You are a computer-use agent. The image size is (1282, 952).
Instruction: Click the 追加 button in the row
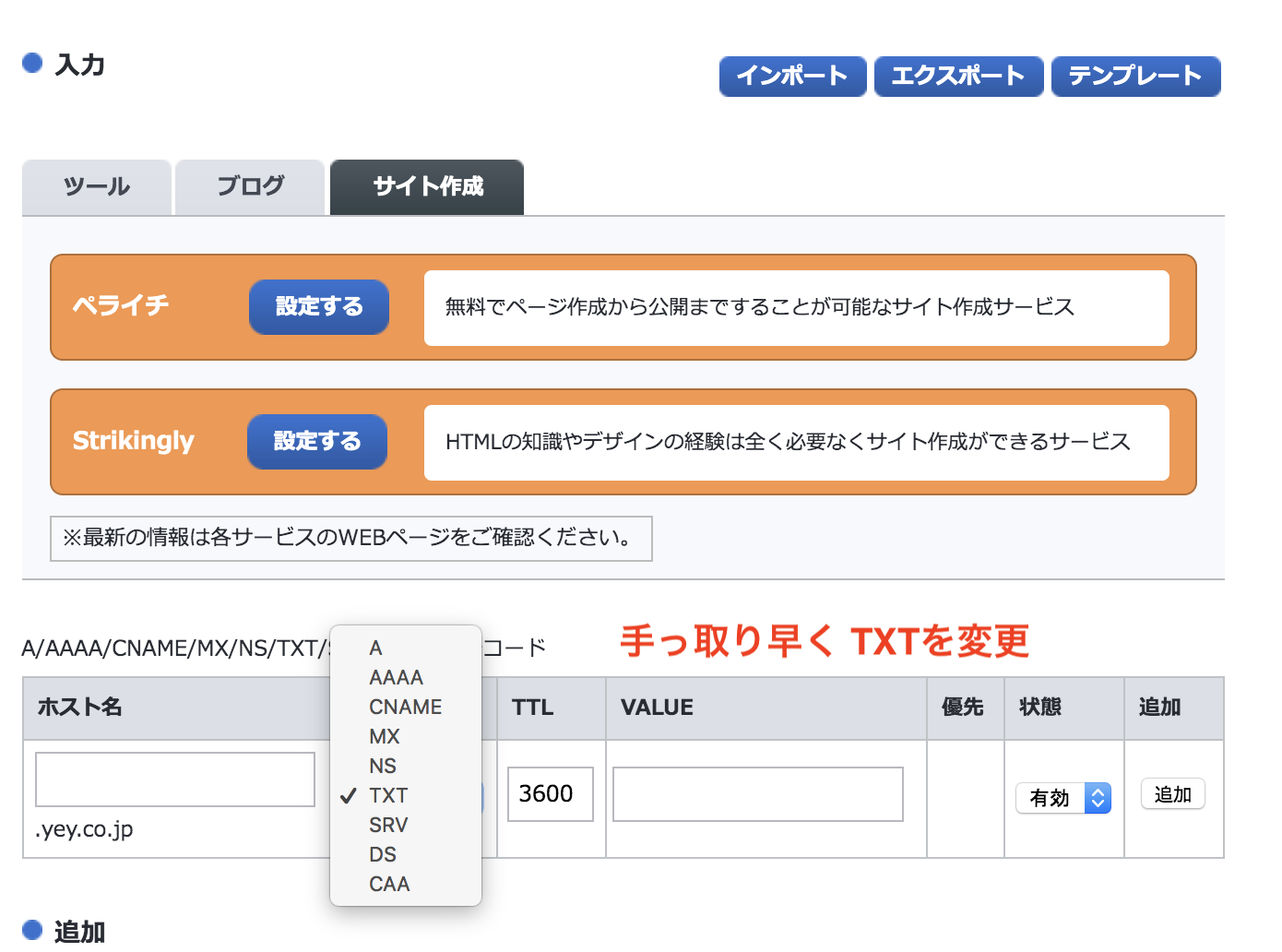(x=1172, y=794)
